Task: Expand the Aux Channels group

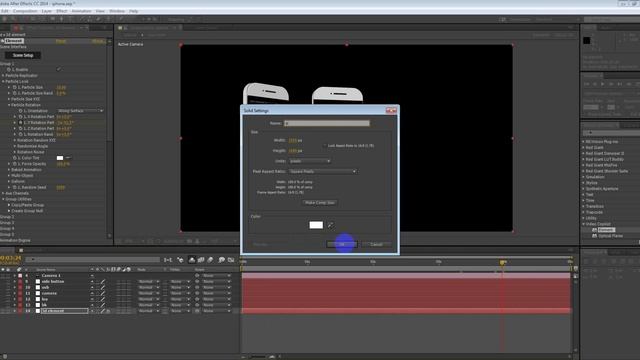Action: tap(3, 193)
